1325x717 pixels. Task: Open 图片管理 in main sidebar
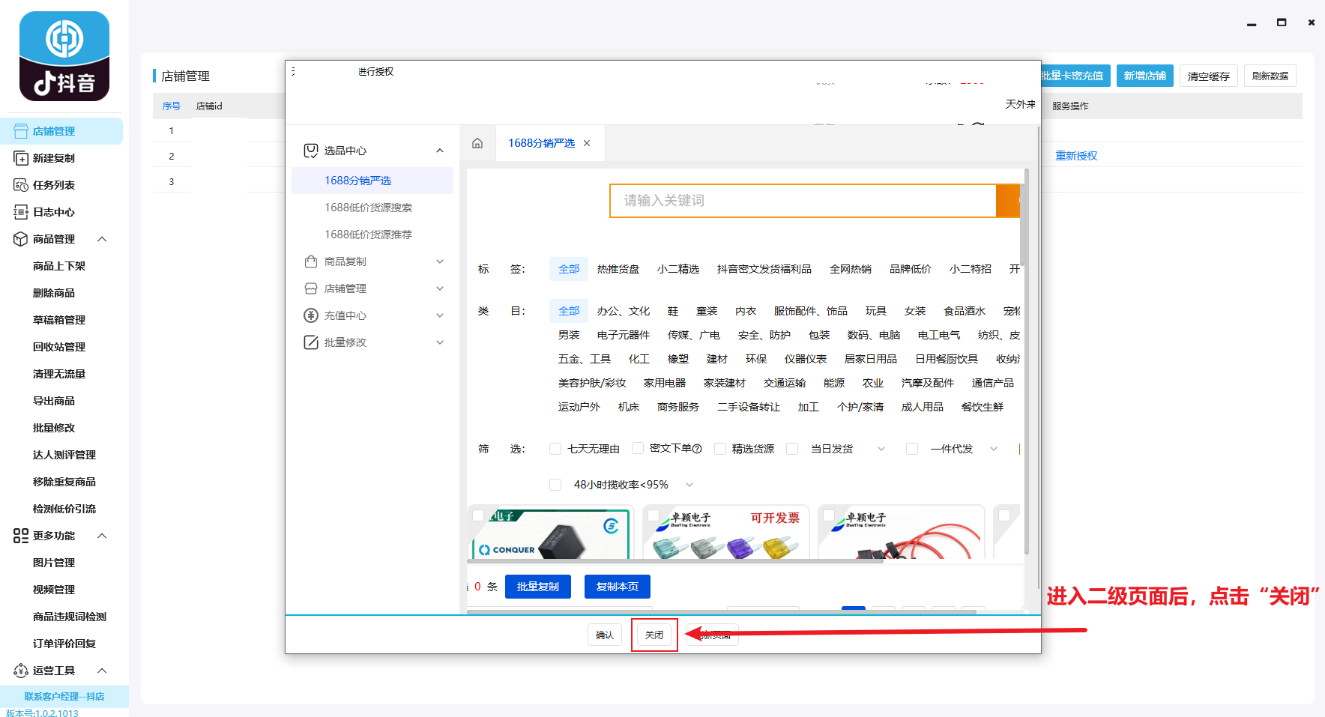tap(54, 562)
